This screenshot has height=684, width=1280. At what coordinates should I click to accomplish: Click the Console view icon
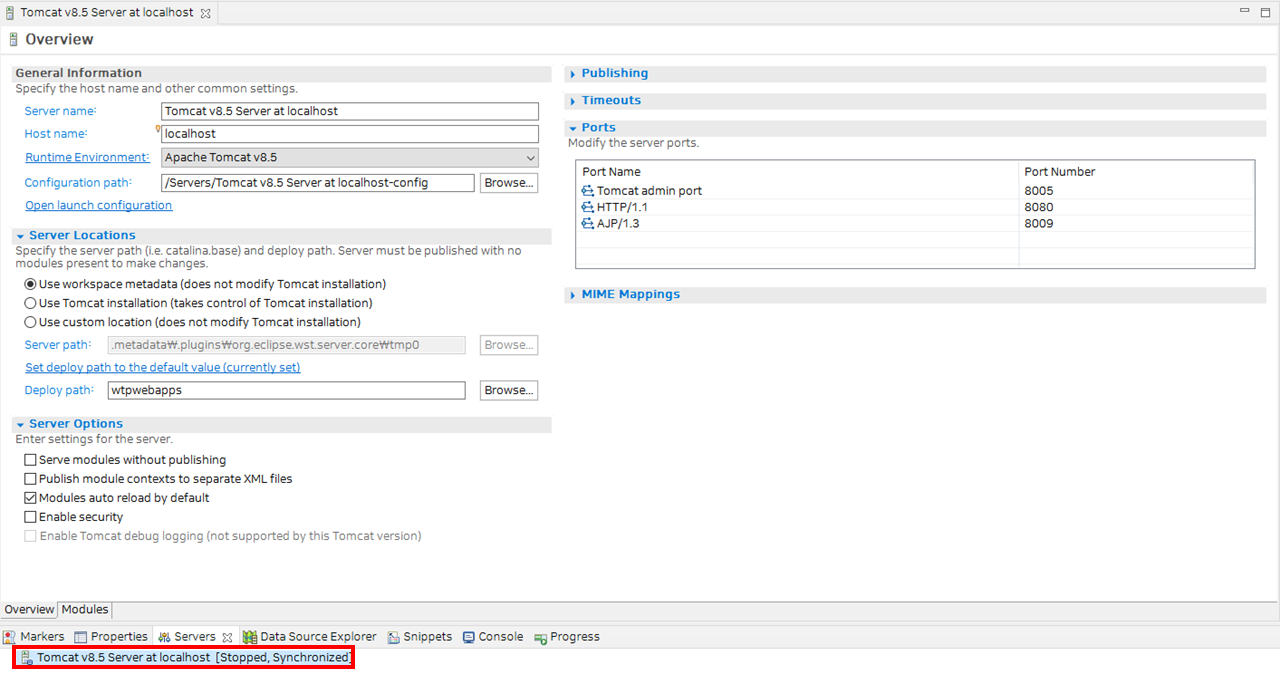pyautogui.click(x=469, y=637)
